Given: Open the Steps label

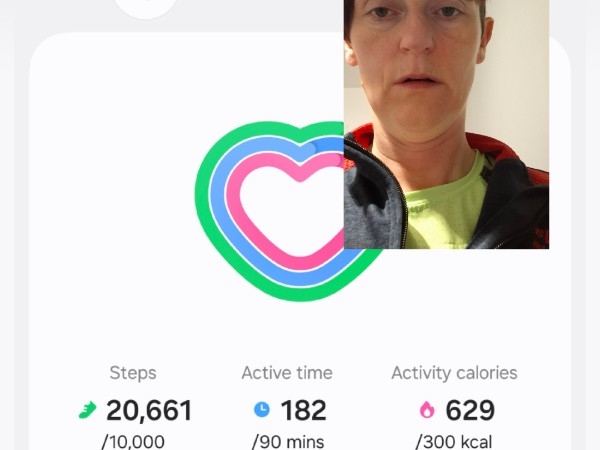Looking at the screenshot, I should (133, 373).
